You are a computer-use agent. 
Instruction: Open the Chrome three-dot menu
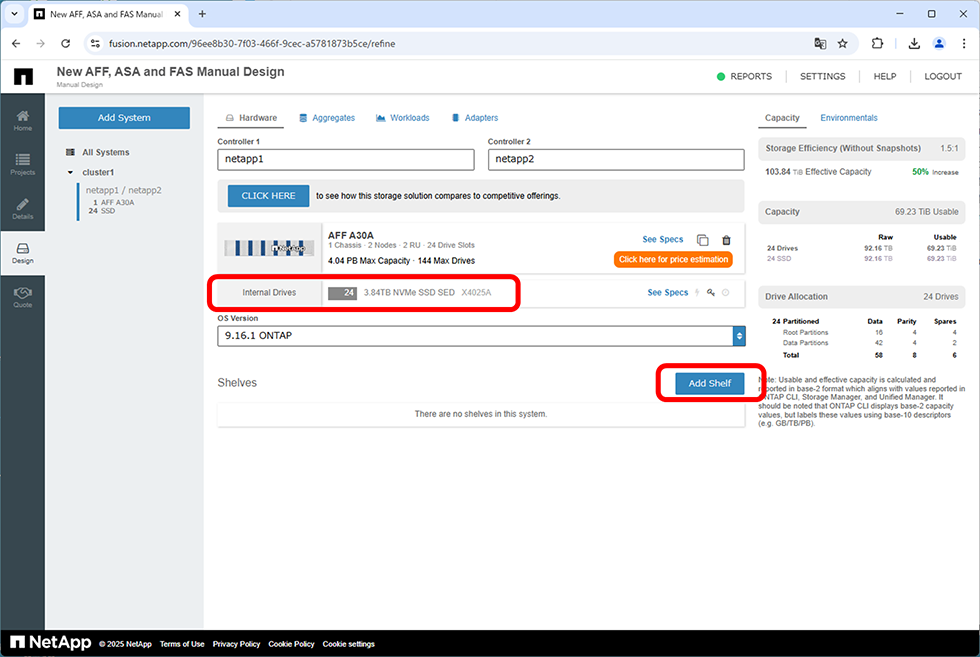[964, 43]
